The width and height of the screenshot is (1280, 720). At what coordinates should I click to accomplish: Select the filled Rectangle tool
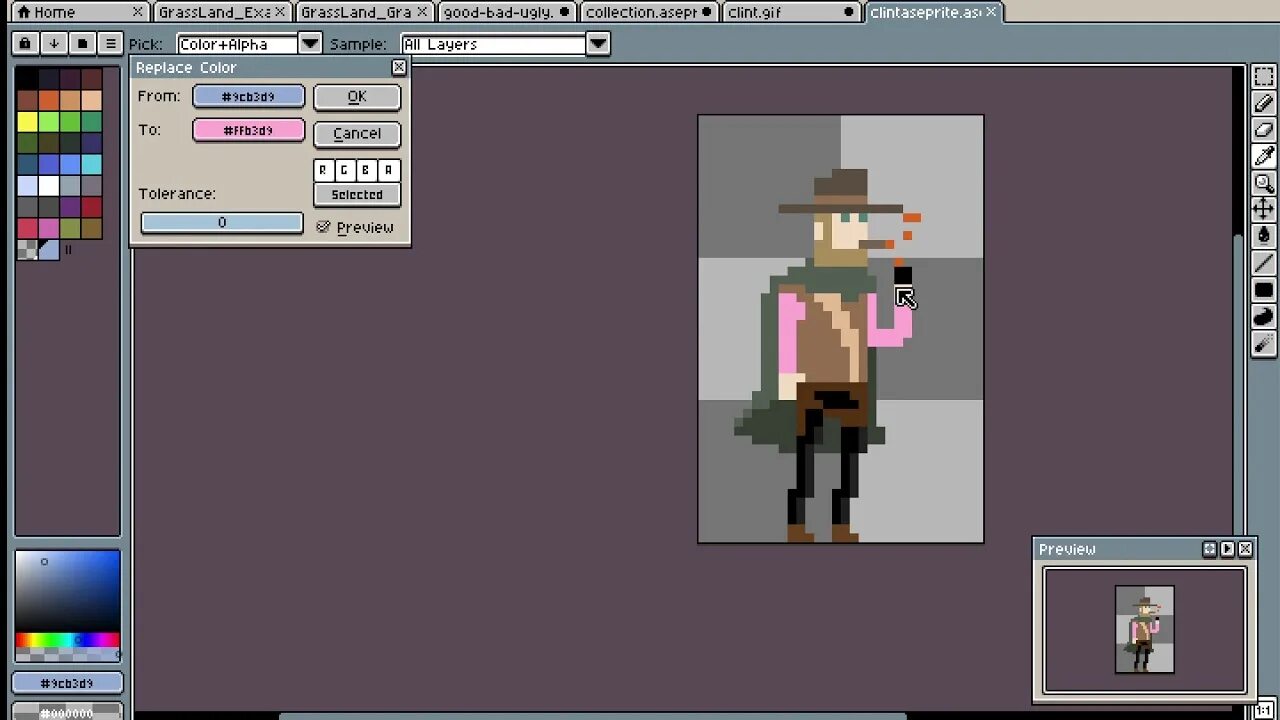tap(1264, 290)
